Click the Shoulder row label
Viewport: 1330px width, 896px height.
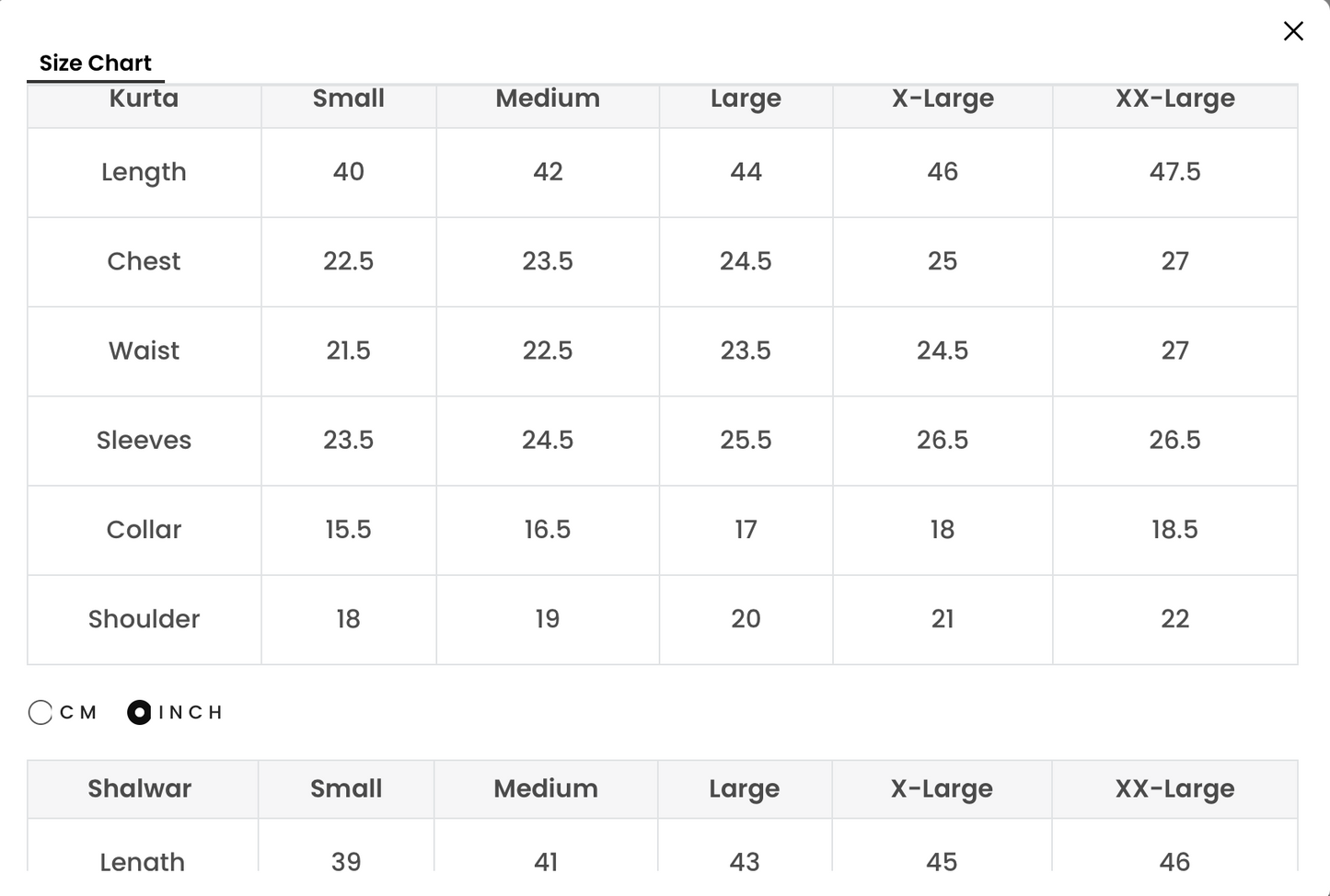144,619
